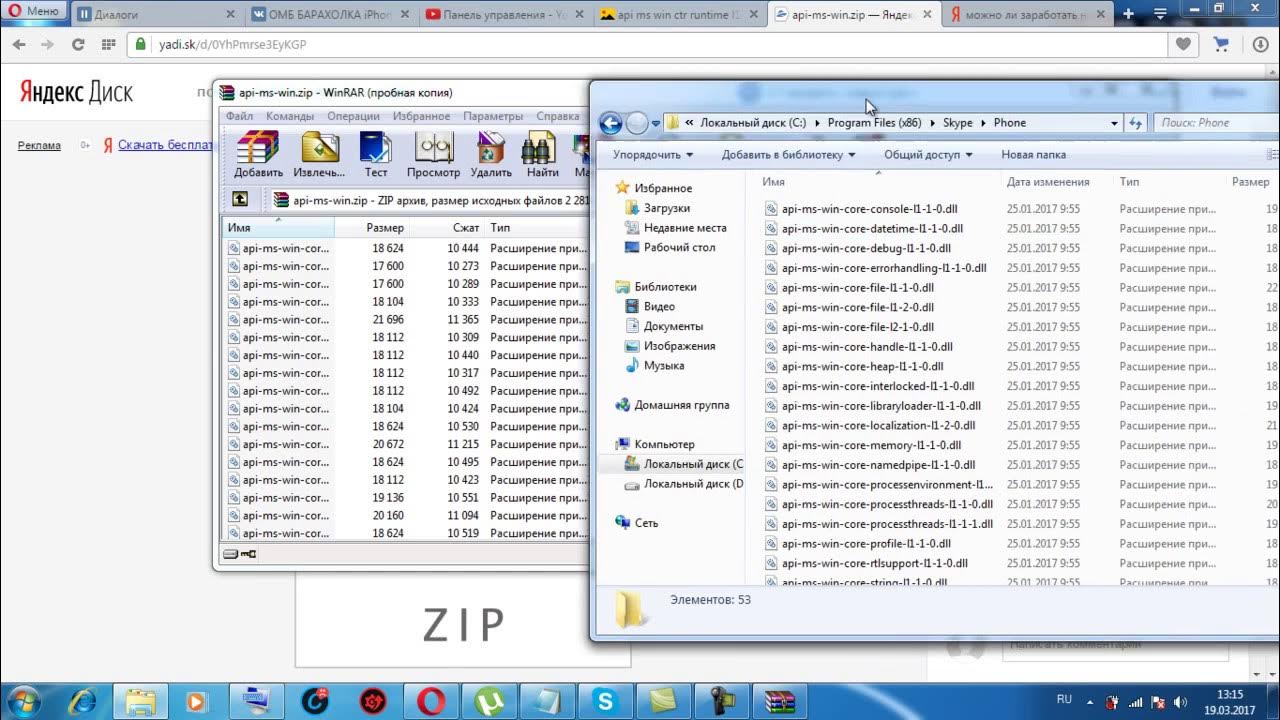The width and height of the screenshot is (1280, 720).
Task: Expand breadcrumb arrow after Локальный диск (C:)
Action: coord(816,123)
